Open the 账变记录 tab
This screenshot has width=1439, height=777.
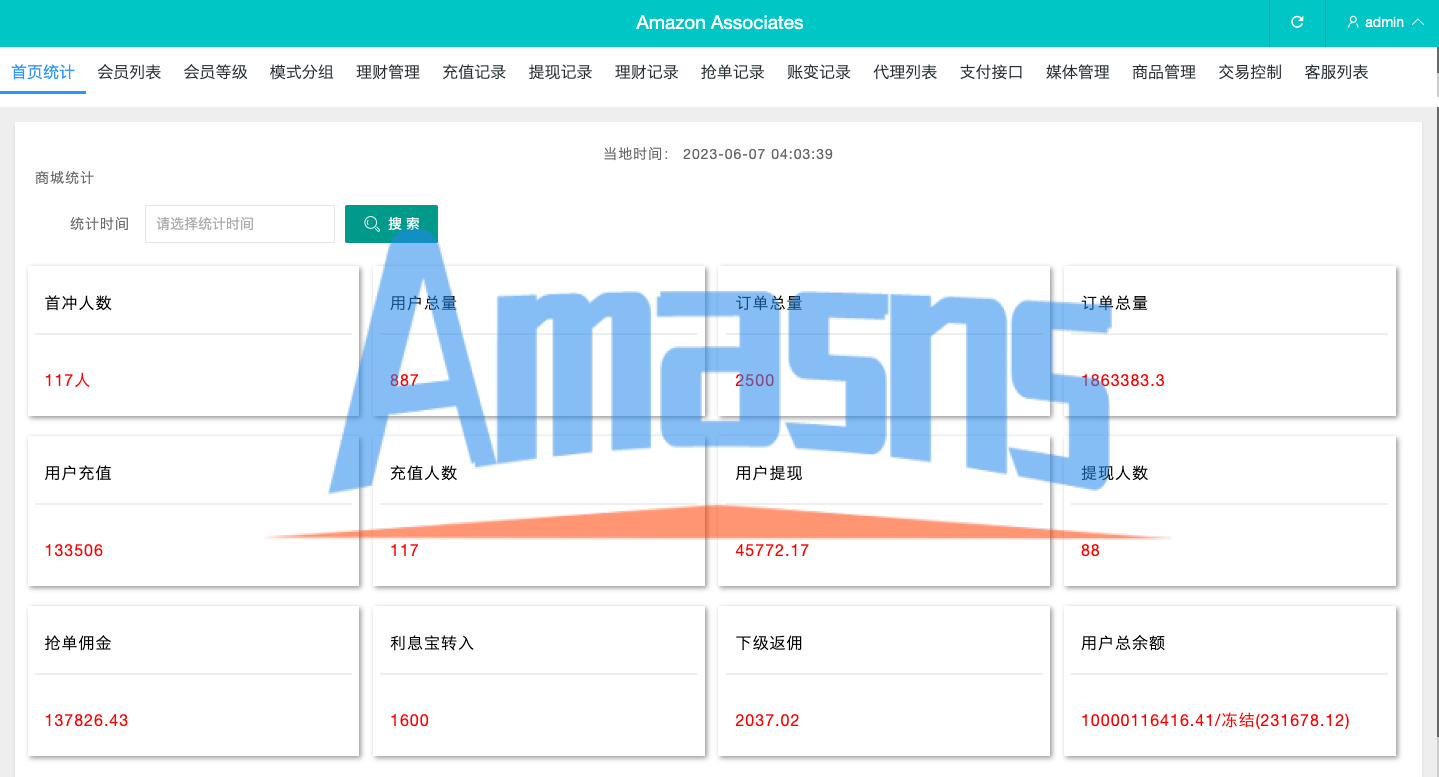(819, 72)
